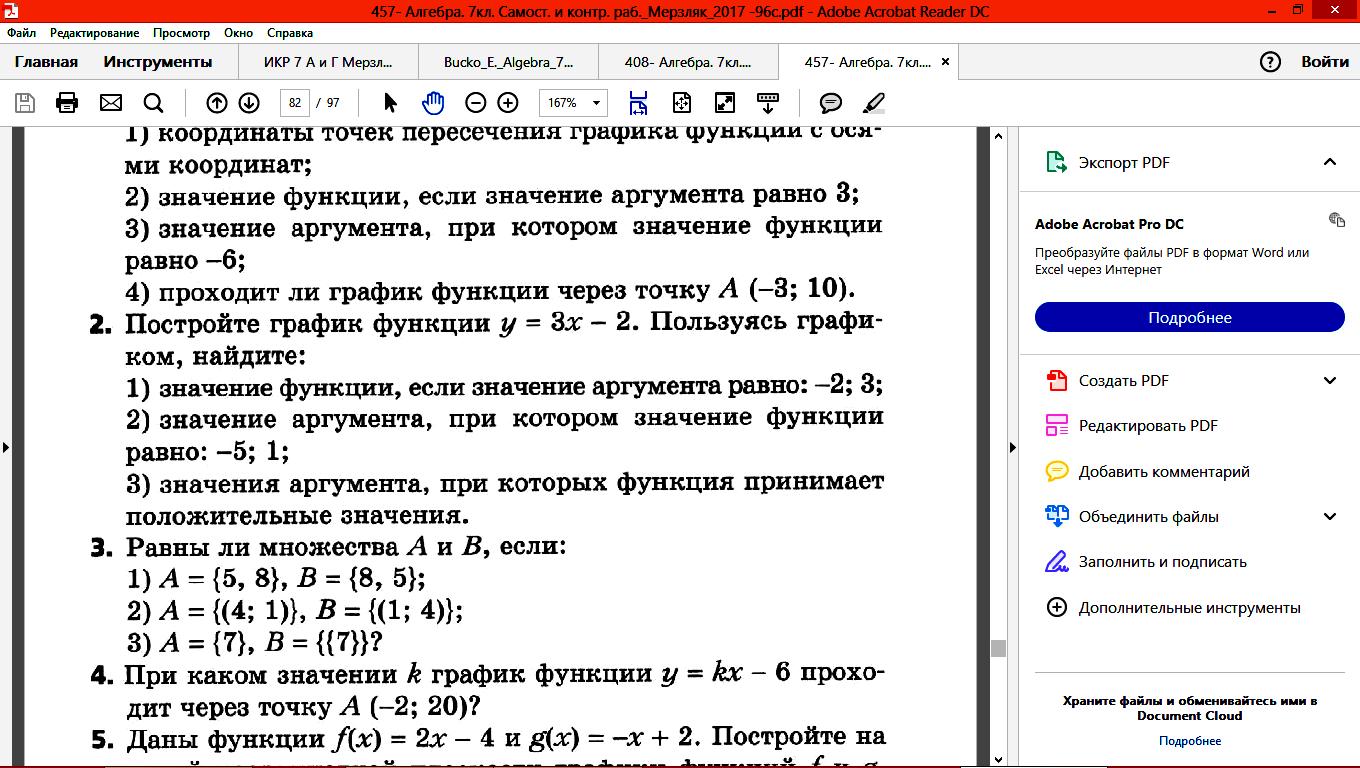Enter full screen mode icon
The width and height of the screenshot is (1360, 768).
725,103
